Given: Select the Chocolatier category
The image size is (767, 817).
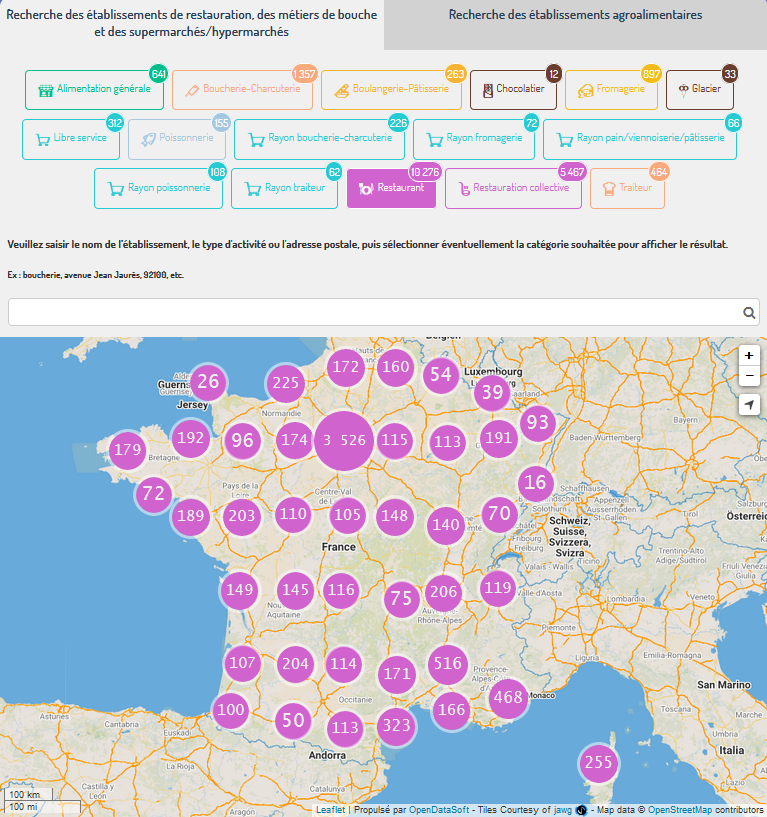Looking at the screenshot, I should click(x=513, y=90).
